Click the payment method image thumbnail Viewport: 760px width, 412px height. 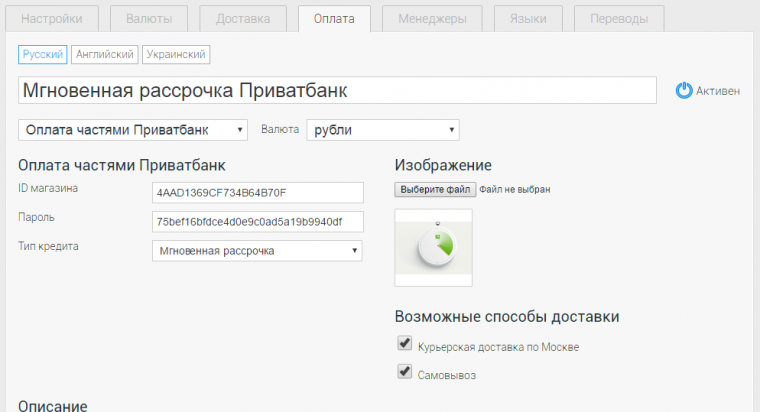click(433, 248)
